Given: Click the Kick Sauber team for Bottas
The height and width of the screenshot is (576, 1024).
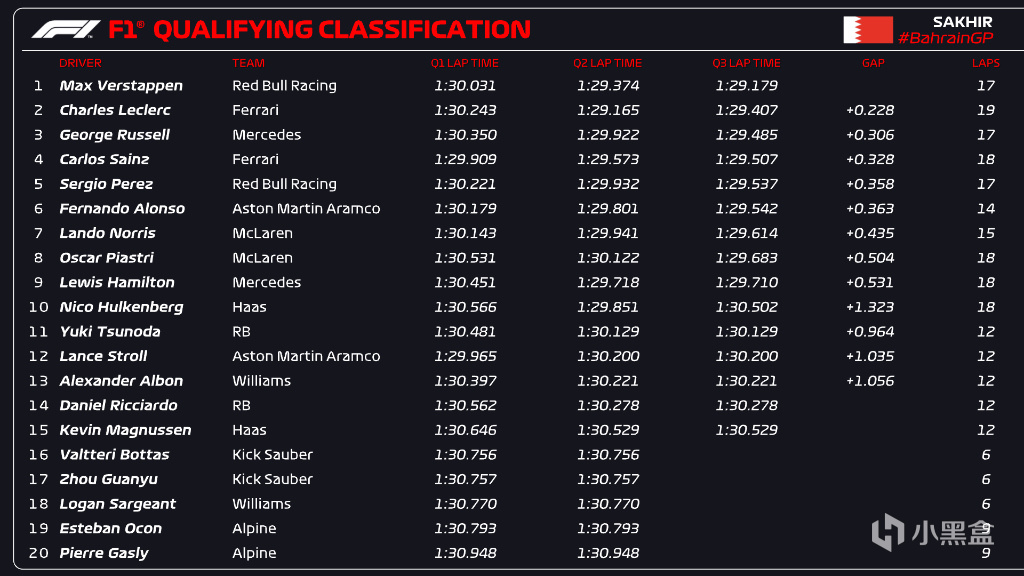Looking at the screenshot, I should coord(272,455).
